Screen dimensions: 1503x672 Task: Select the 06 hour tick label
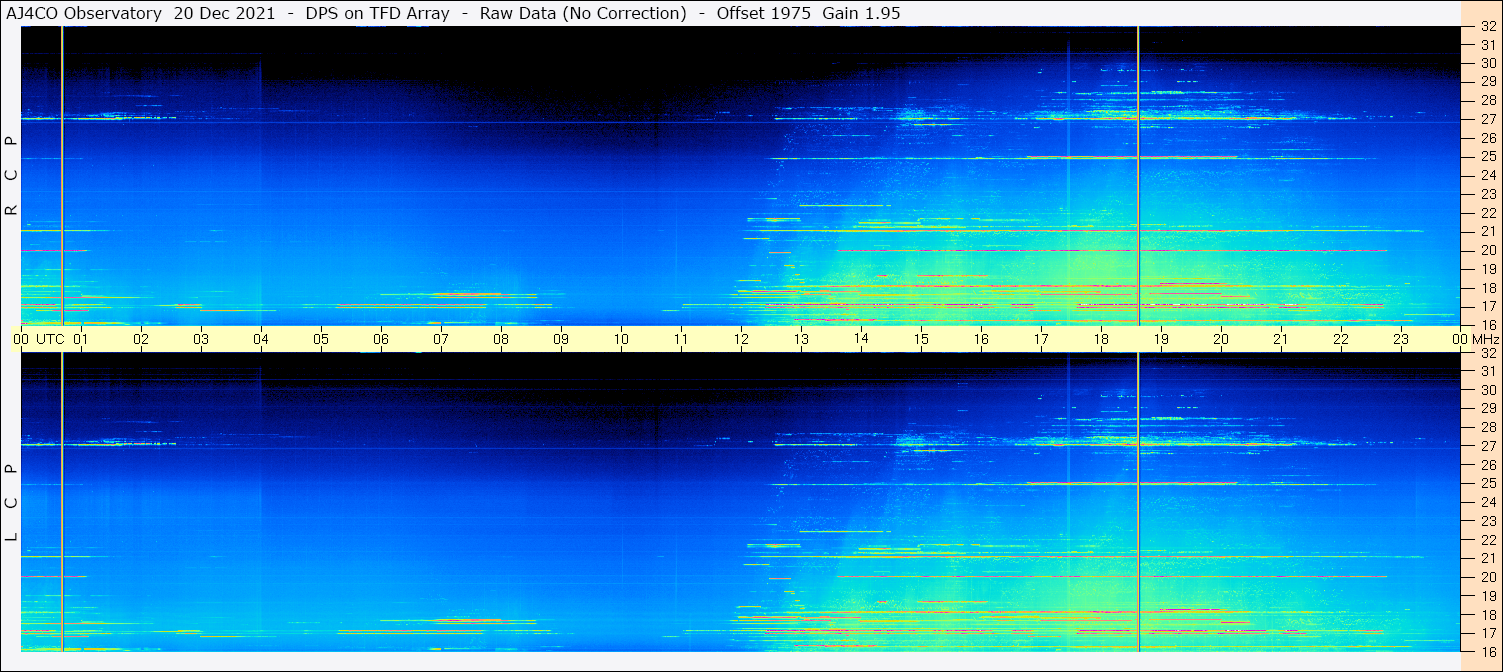click(x=381, y=339)
